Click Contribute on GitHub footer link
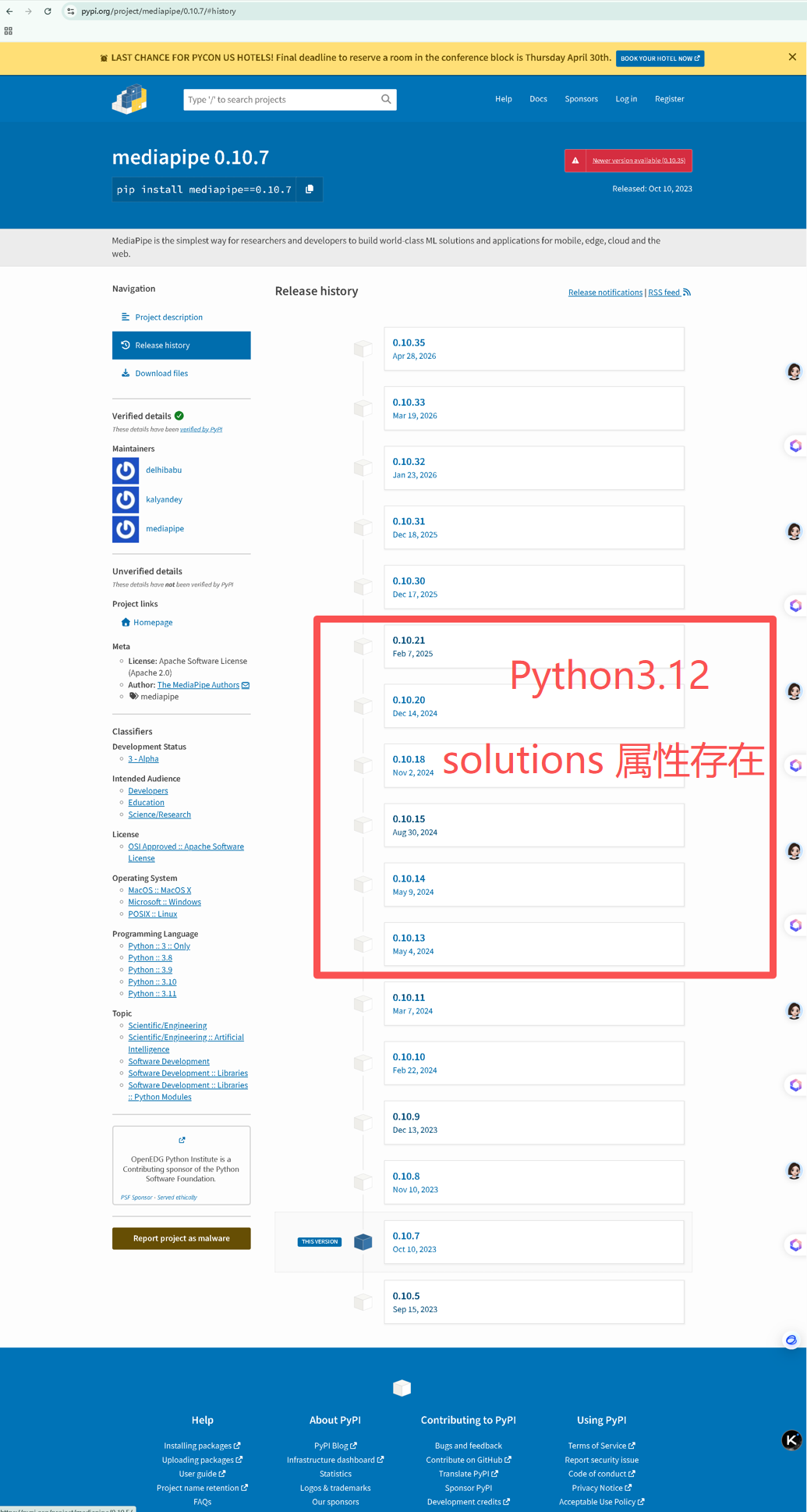 (x=469, y=1460)
